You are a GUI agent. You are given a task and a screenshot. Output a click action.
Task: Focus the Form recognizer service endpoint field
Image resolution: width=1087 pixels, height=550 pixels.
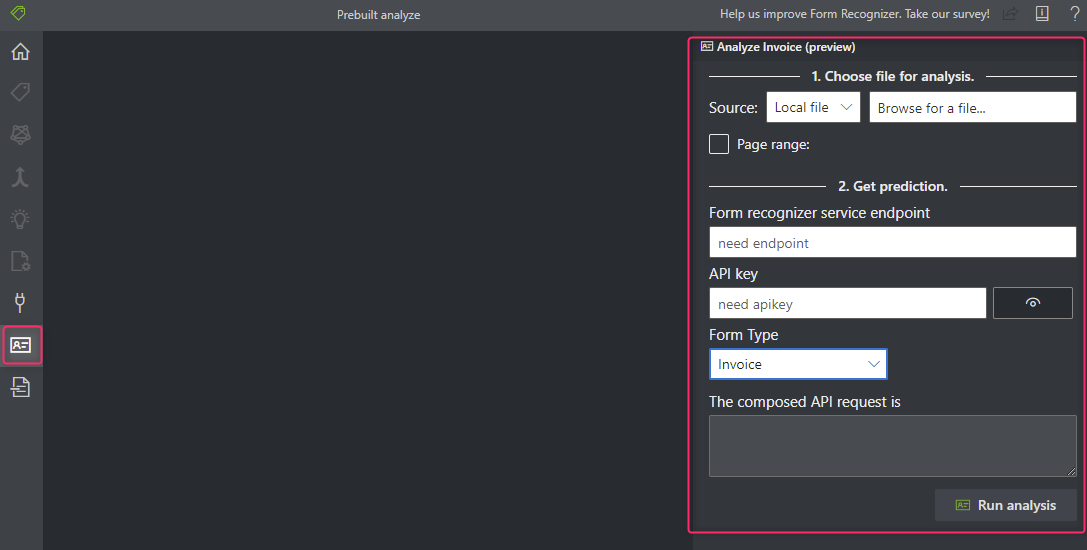pos(892,243)
